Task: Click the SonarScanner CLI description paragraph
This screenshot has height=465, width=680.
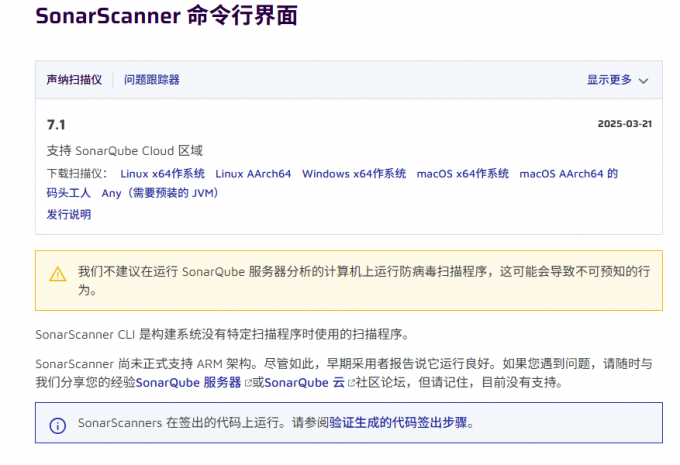Action: click(x=222, y=334)
